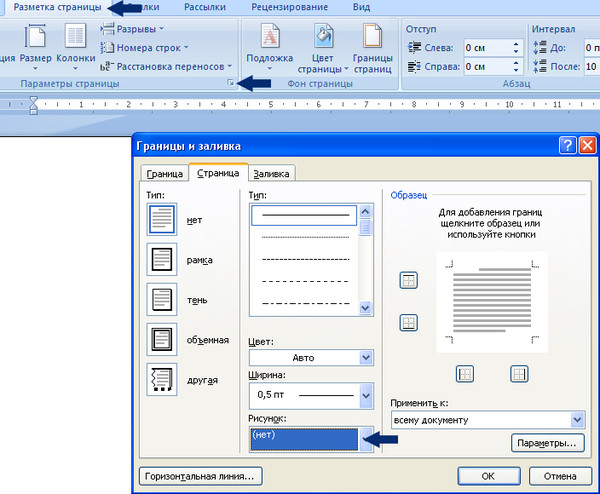Open the Применить к dropdown
Image resolution: width=600 pixels, height=494 pixels.
click(x=576, y=419)
